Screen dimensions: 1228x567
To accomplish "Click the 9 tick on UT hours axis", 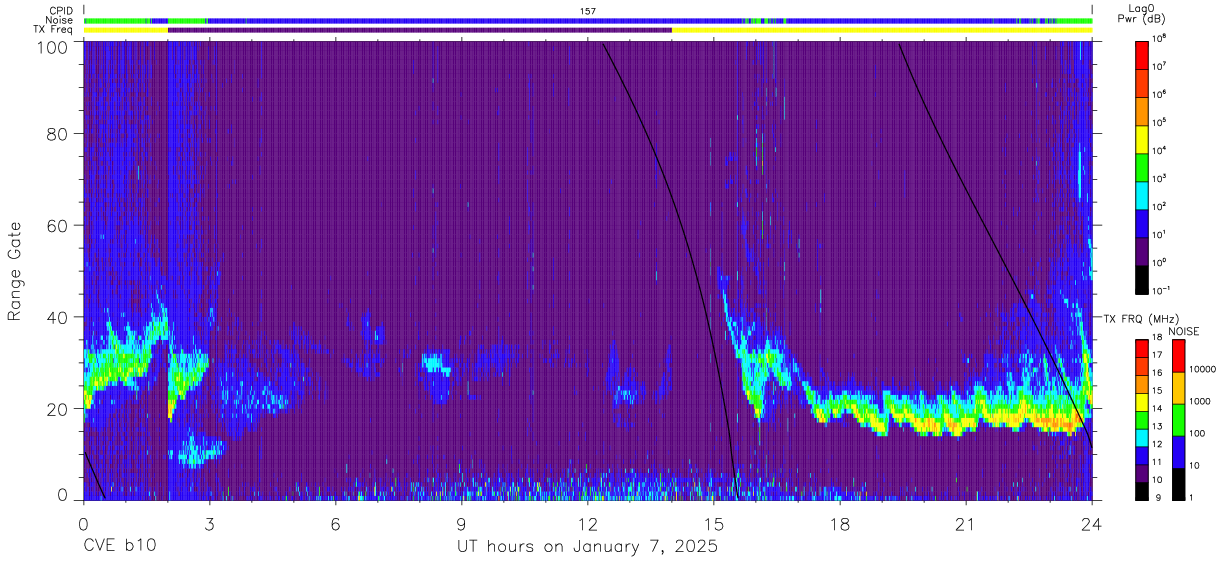I will (462, 523).
